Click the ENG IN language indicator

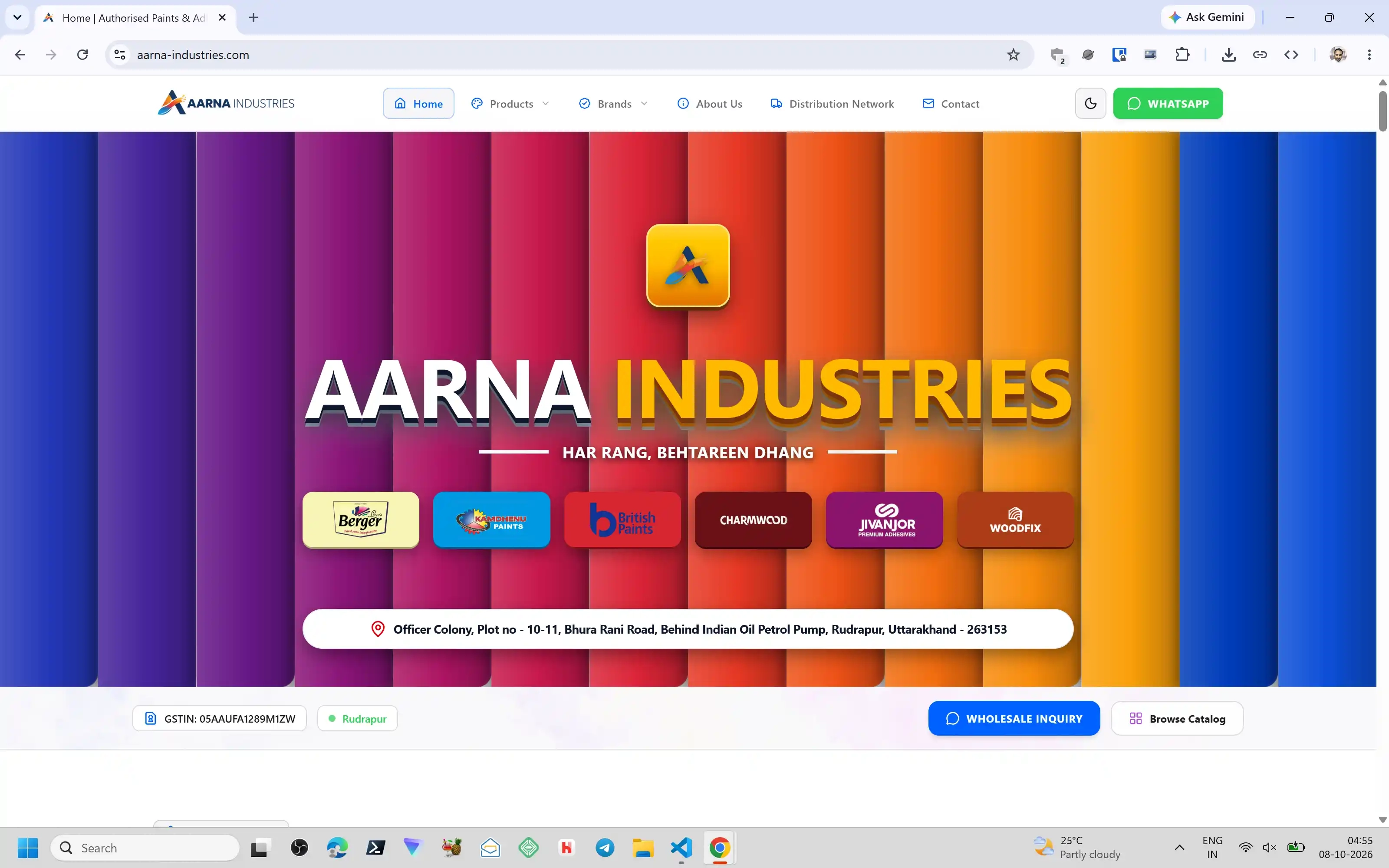[x=1212, y=847]
